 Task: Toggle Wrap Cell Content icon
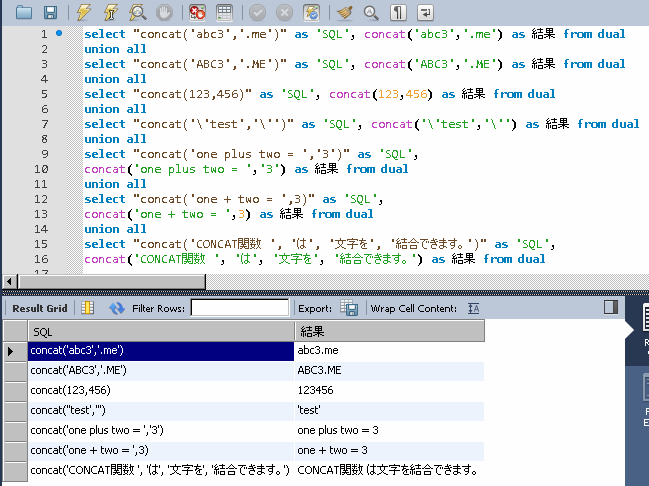coord(474,308)
